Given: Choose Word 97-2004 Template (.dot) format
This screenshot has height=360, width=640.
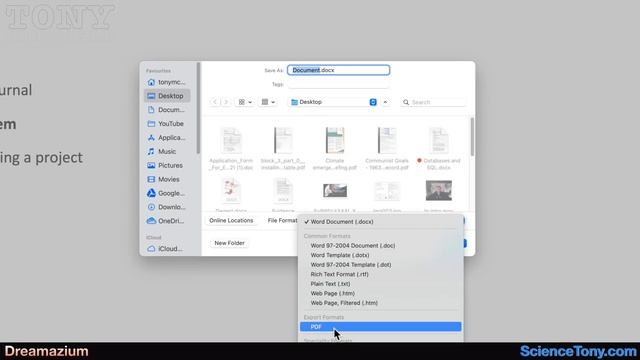Looking at the screenshot, I should pyautogui.click(x=380, y=265).
